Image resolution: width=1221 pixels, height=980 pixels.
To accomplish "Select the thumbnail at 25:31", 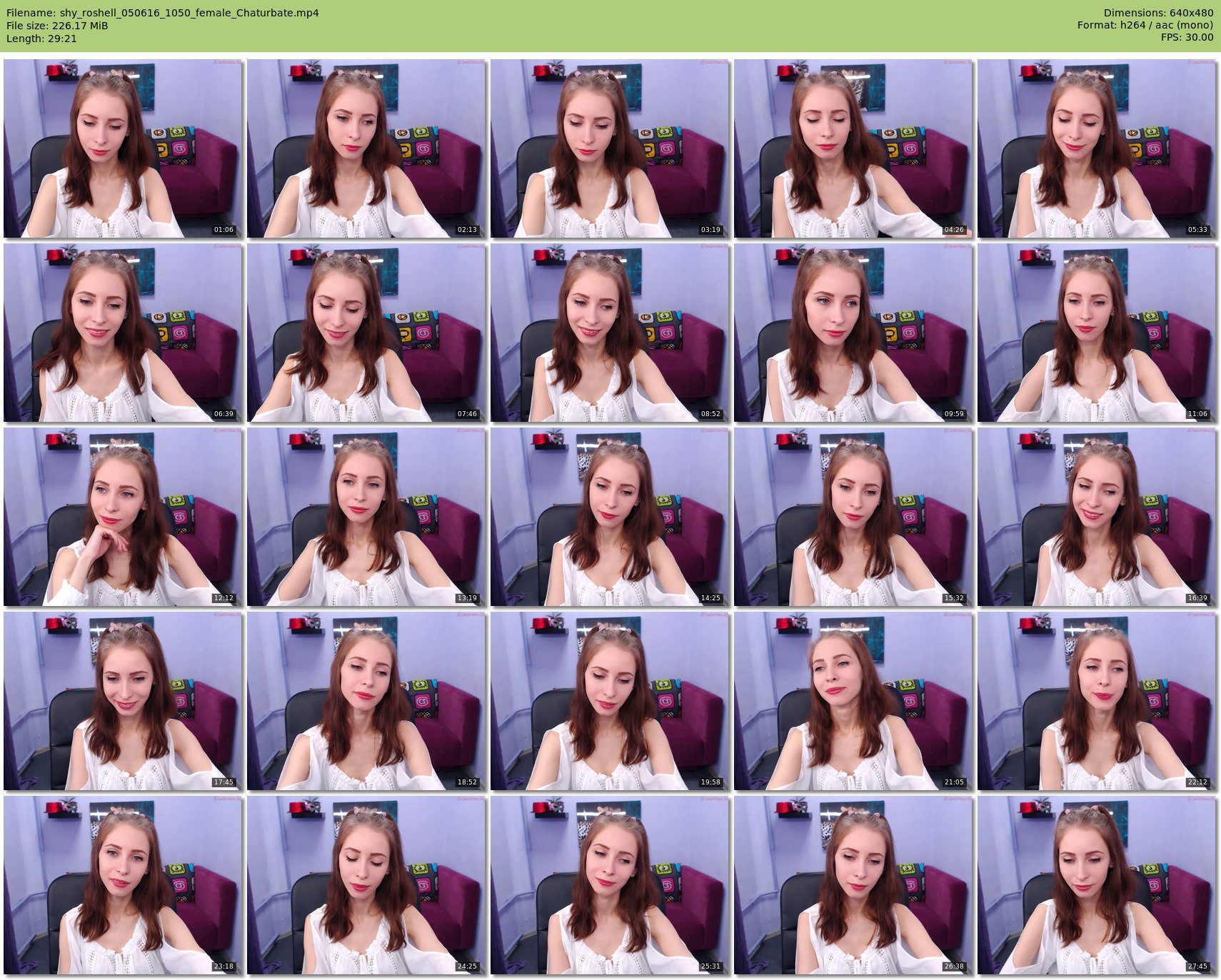I will pos(610,885).
